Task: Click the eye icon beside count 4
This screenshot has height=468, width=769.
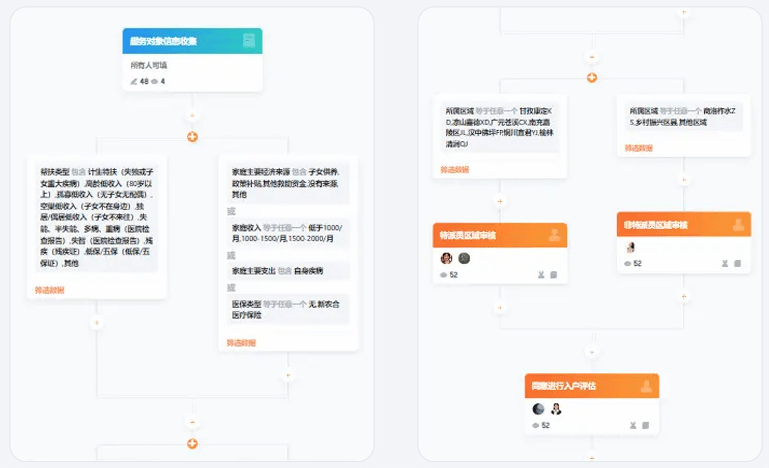Action: [x=155, y=81]
